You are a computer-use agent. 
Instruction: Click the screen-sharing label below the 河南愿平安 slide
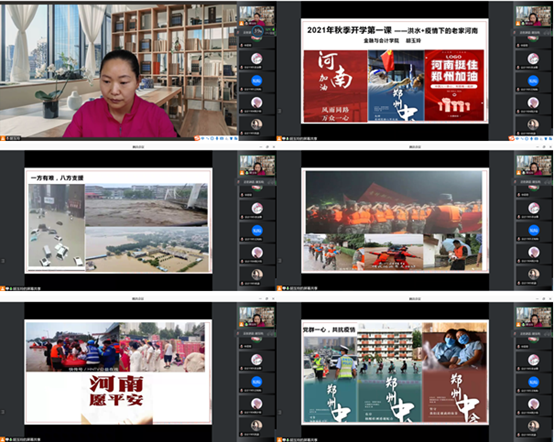(x=27, y=440)
